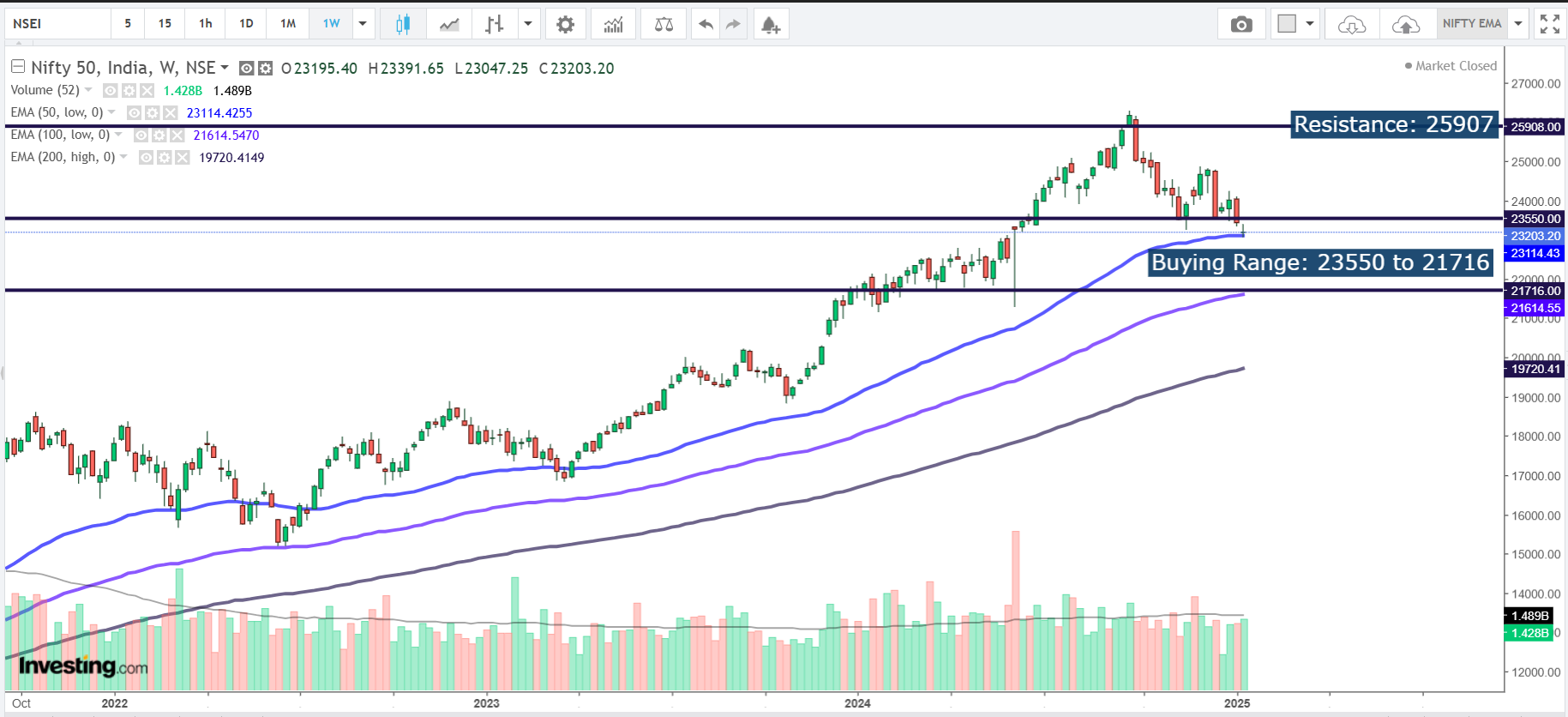Open Nifty 50 series settings gear

pos(266,68)
